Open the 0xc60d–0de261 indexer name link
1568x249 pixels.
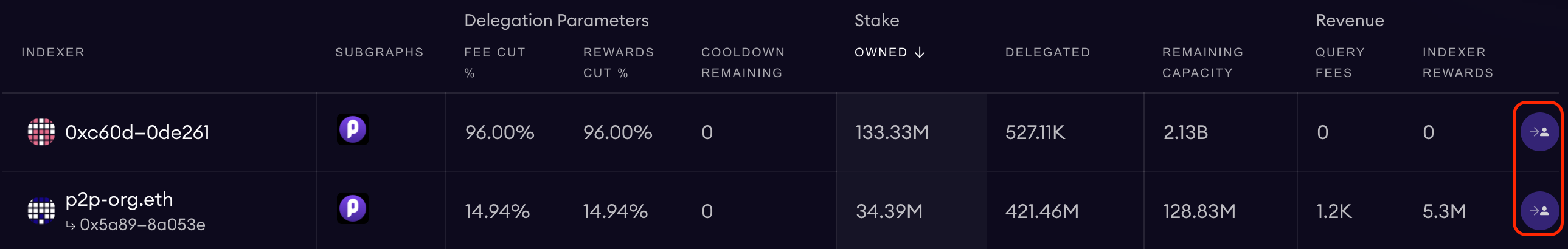(137, 132)
